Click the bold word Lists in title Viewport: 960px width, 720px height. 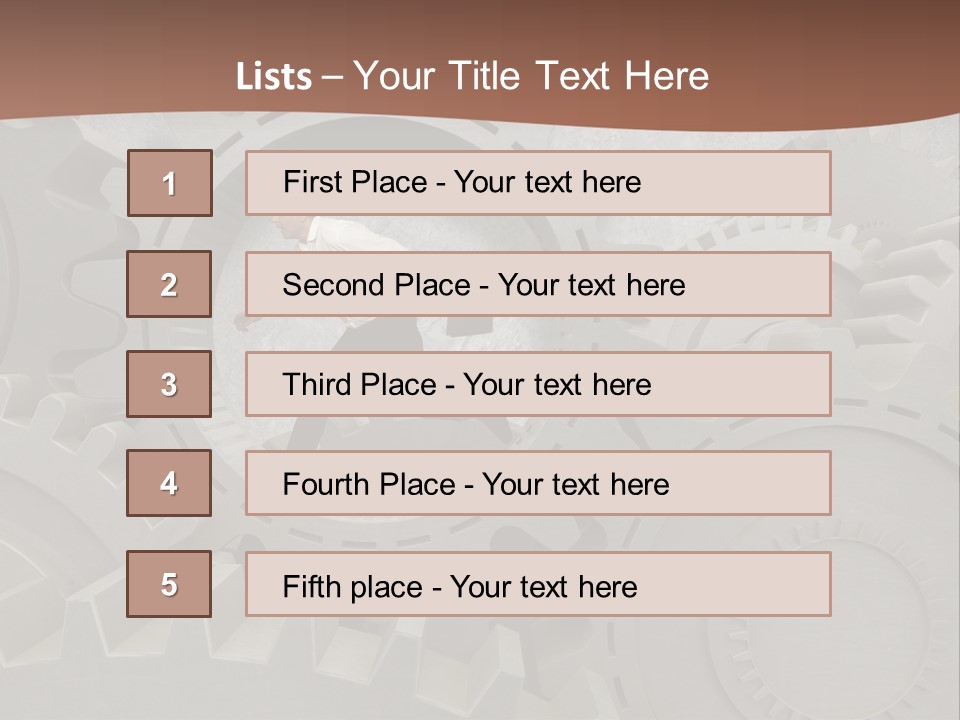[x=274, y=77]
